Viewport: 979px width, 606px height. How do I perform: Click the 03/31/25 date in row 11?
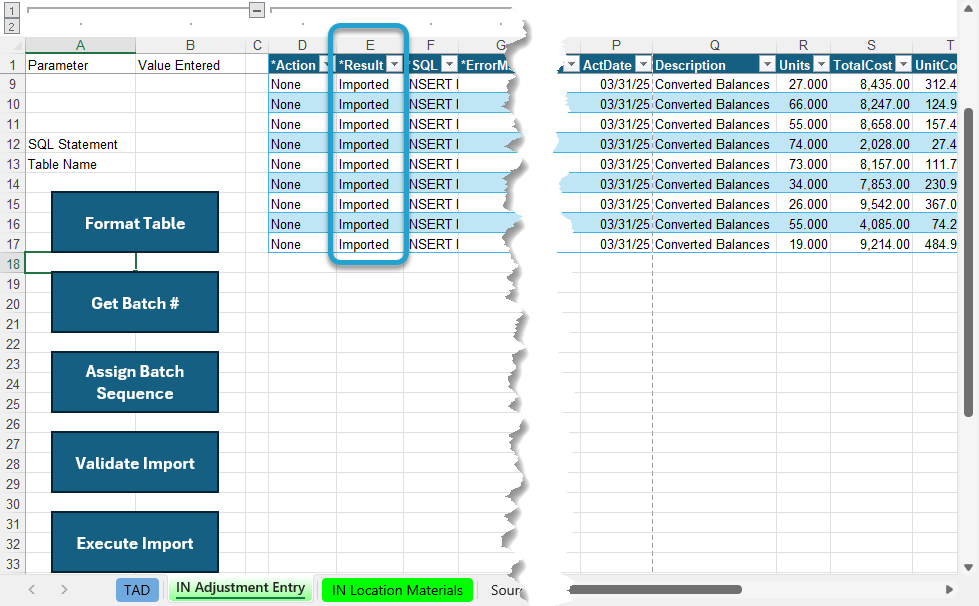pyautogui.click(x=616, y=124)
